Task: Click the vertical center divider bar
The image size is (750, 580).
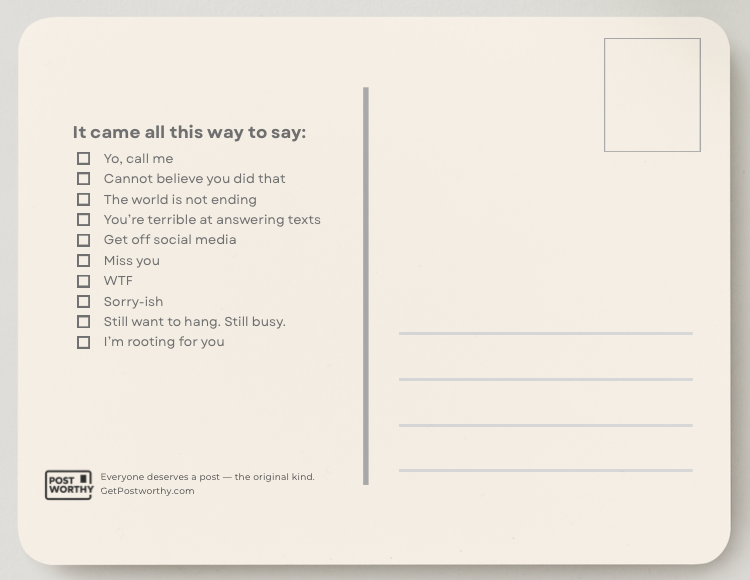Action: pos(366,286)
